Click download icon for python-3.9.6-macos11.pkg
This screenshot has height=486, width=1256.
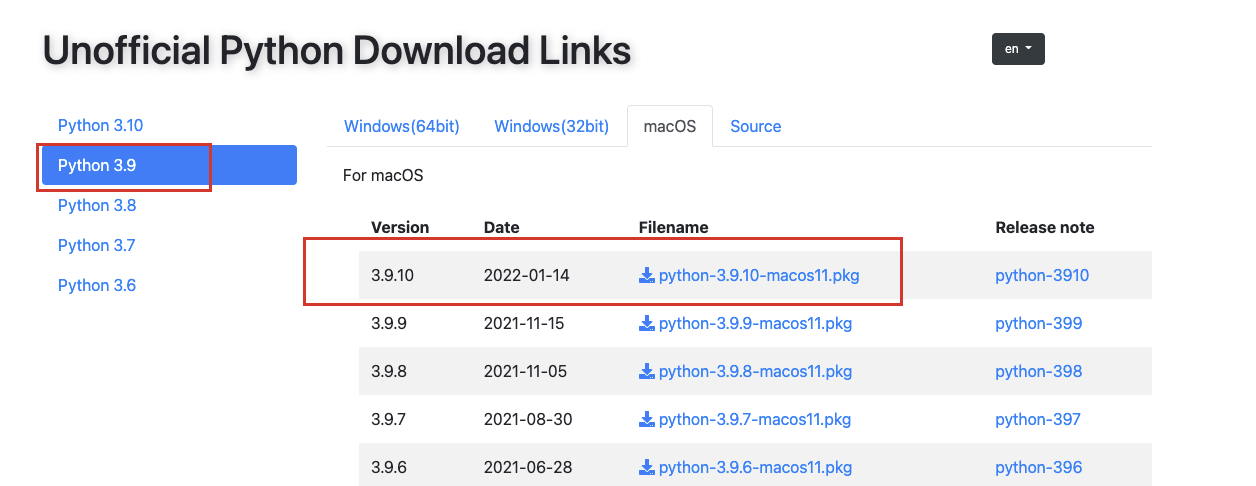click(x=647, y=467)
